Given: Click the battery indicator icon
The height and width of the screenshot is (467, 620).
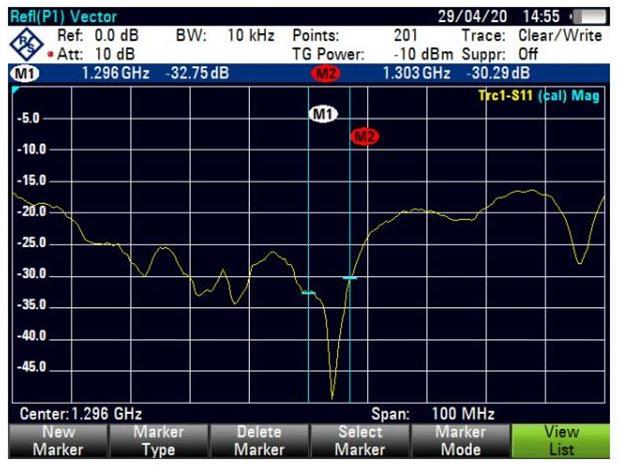Looking at the screenshot, I should click(588, 17).
